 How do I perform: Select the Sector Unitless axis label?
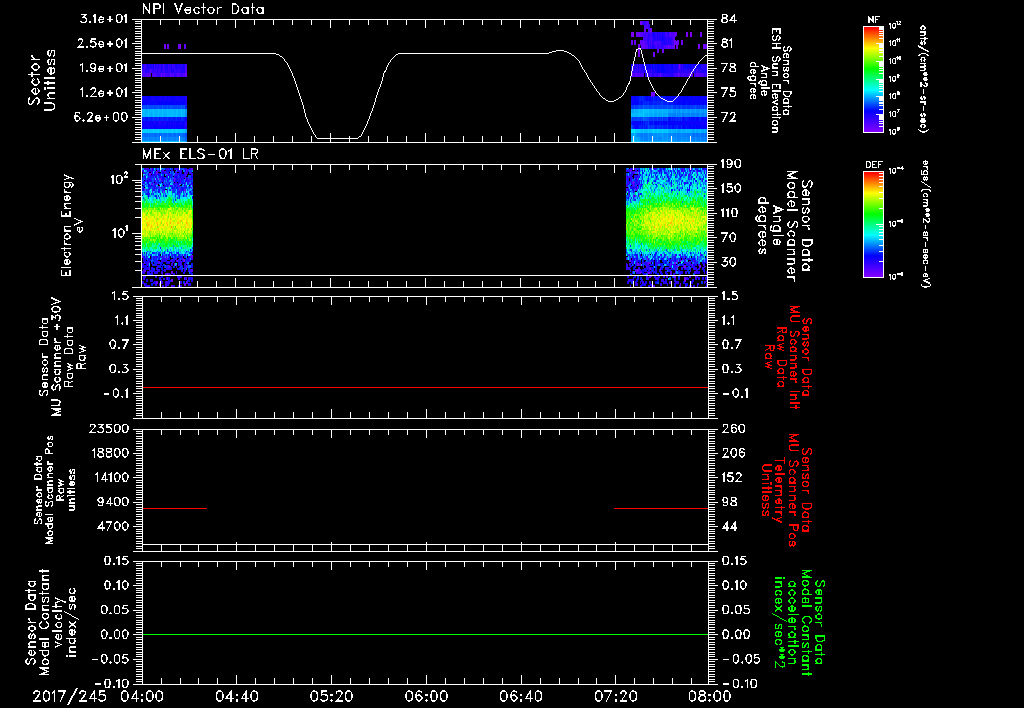coord(42,80)
